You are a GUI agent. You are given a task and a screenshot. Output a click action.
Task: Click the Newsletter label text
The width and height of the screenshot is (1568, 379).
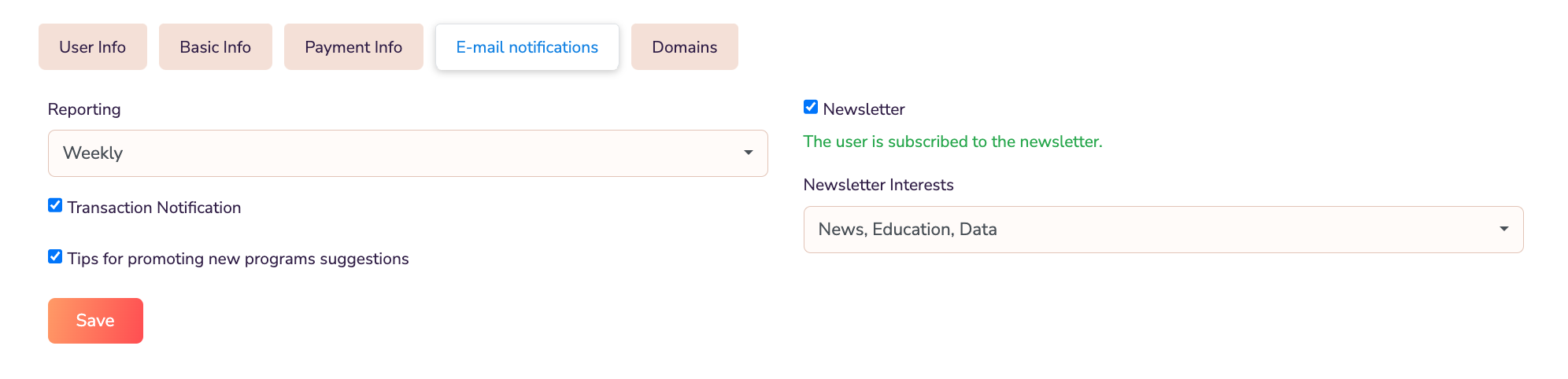pyautogui.click(x=864, y=109)
